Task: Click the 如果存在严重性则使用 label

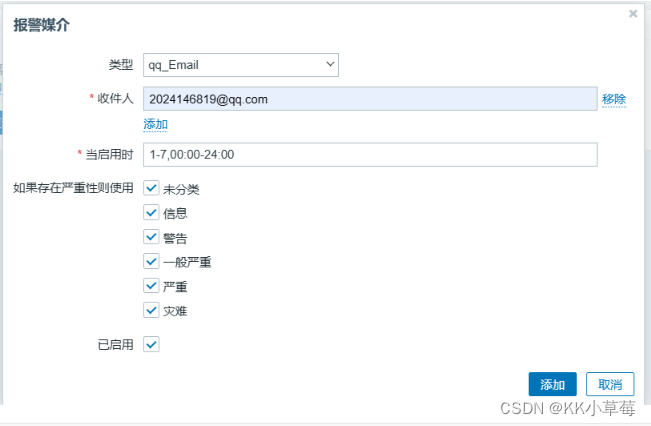Action: 73,188
